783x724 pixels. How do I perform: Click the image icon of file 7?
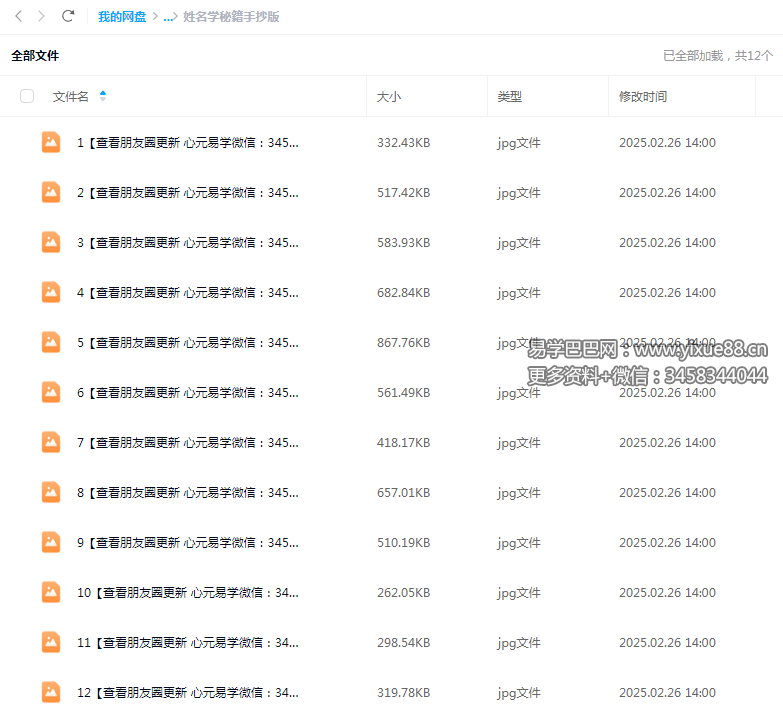(51, 442)
